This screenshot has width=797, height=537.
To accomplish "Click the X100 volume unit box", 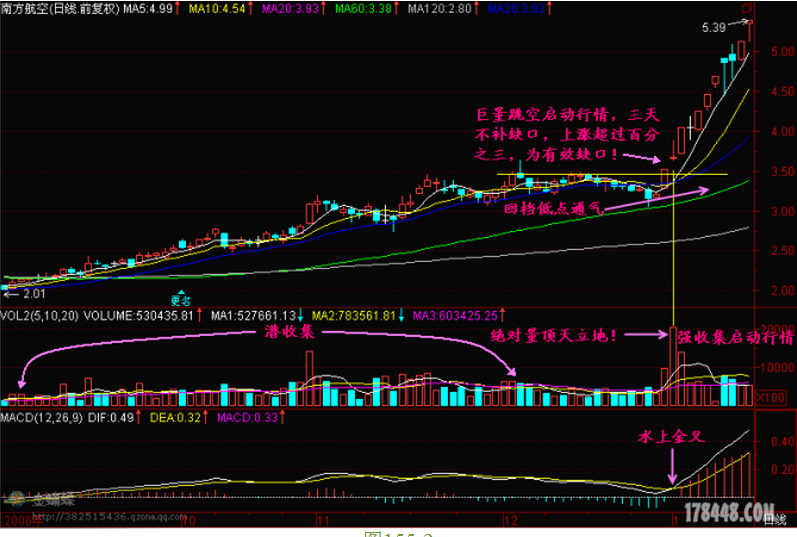I will [771, 397].
